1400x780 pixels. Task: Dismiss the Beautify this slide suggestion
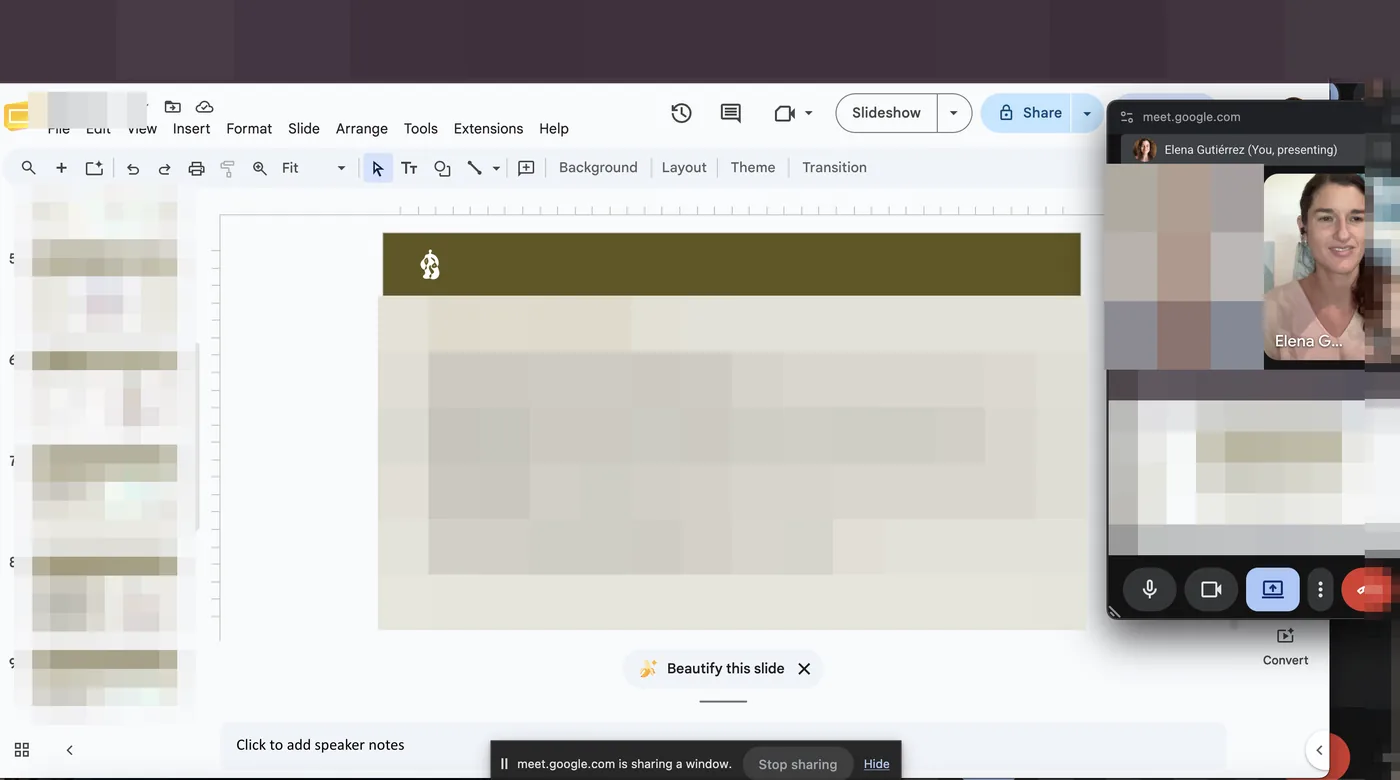tap(804, 669)
